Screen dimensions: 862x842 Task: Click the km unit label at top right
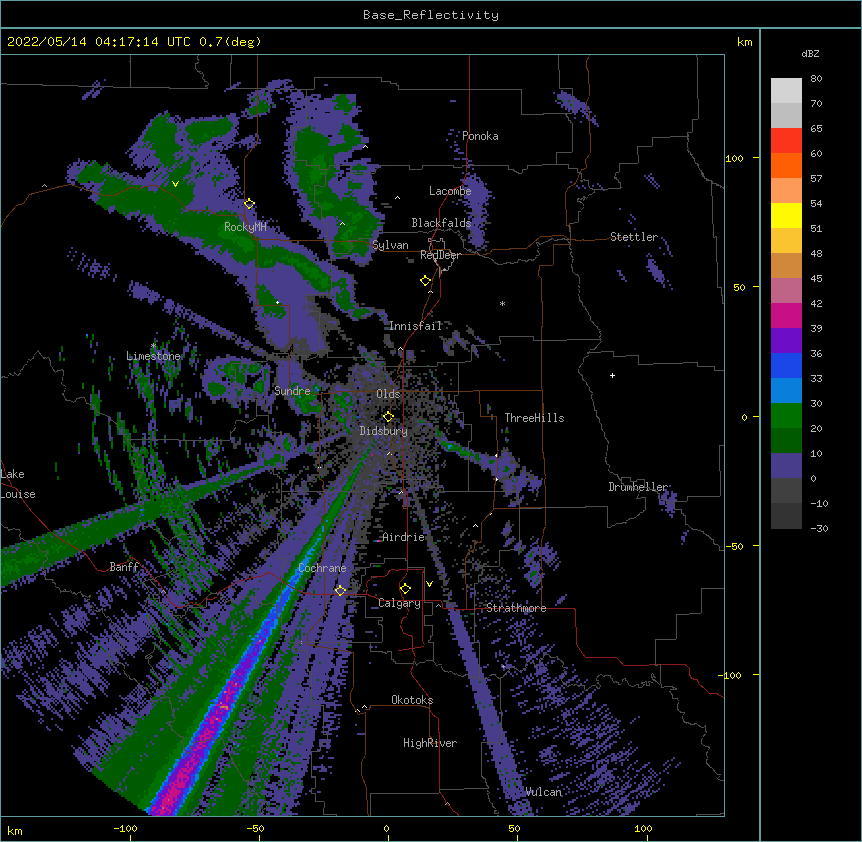[x=744, y=42]
